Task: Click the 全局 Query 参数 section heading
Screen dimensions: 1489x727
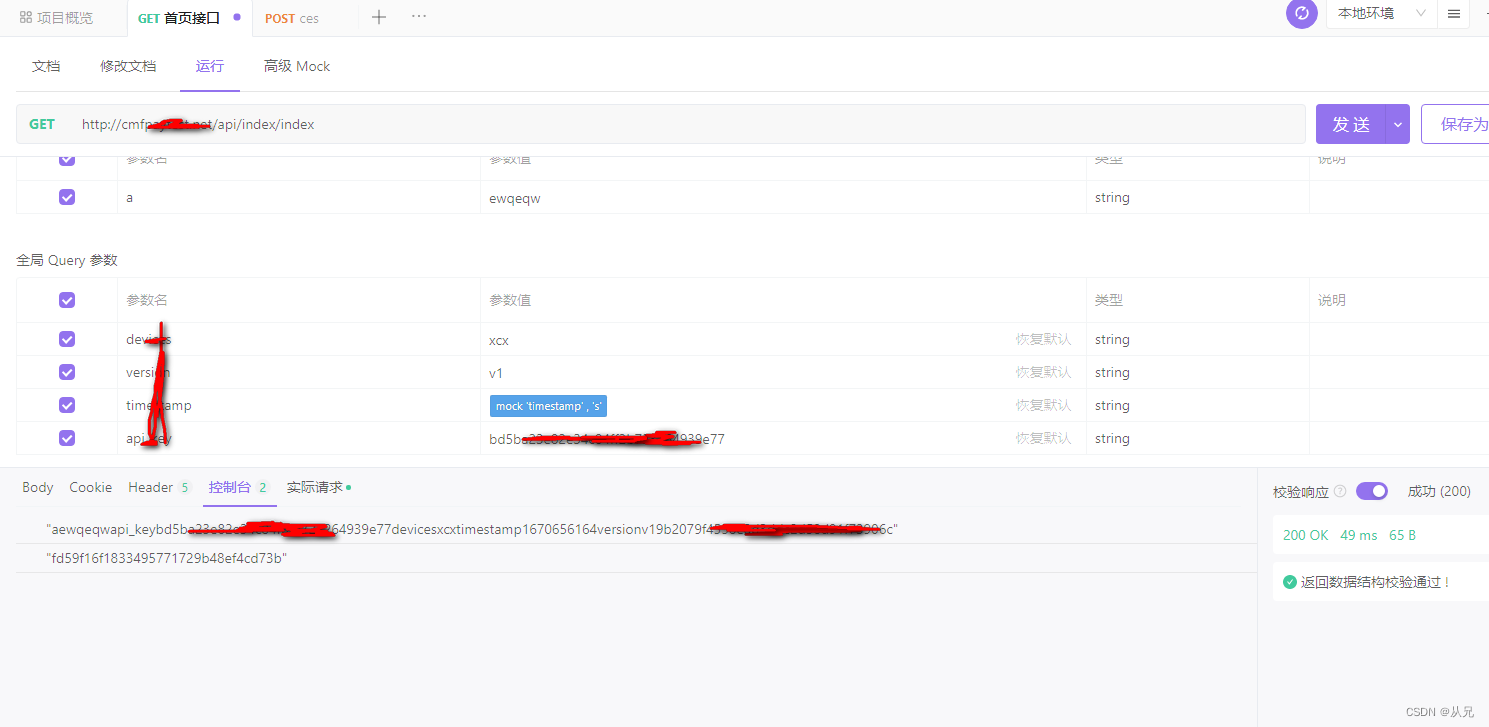Action: pos(67,260)
